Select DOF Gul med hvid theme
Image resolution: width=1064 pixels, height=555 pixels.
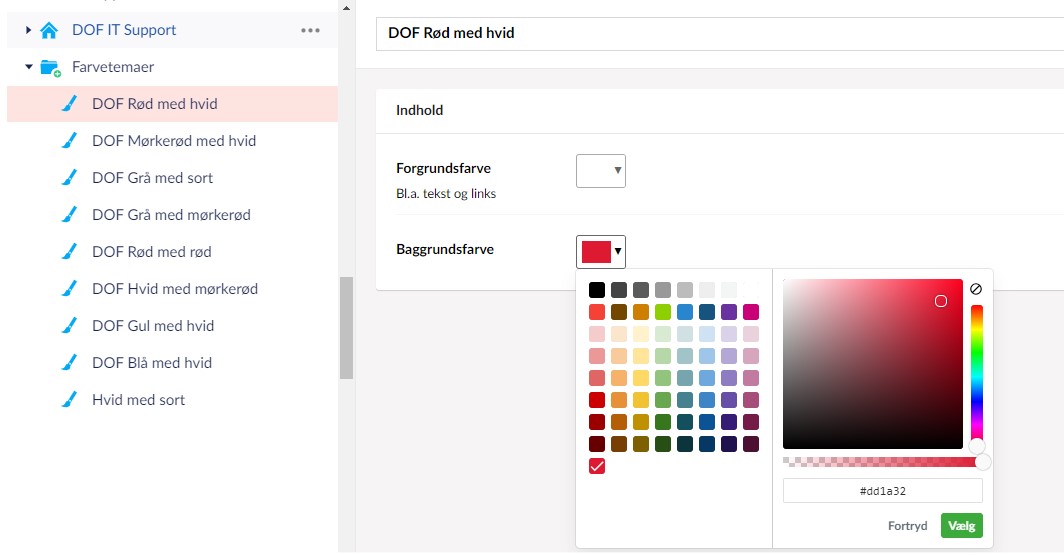tap(153, 326)
